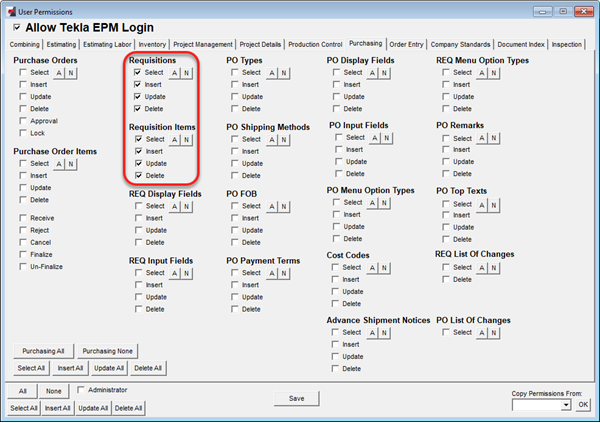Open the Inspection tab
The image size is (600, 423).
click(567, 44)
